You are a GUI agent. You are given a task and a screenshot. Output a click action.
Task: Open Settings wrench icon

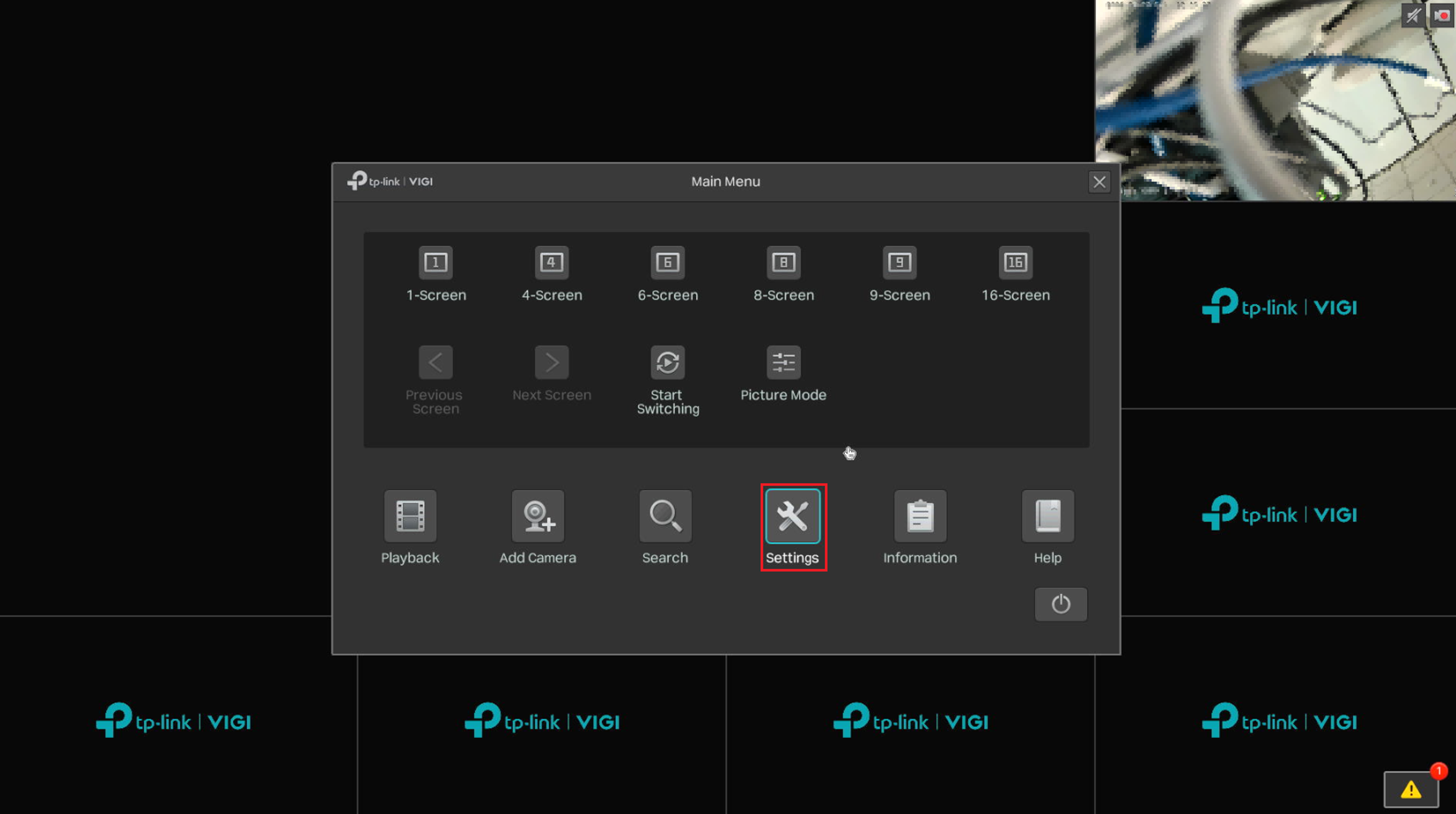792,516
